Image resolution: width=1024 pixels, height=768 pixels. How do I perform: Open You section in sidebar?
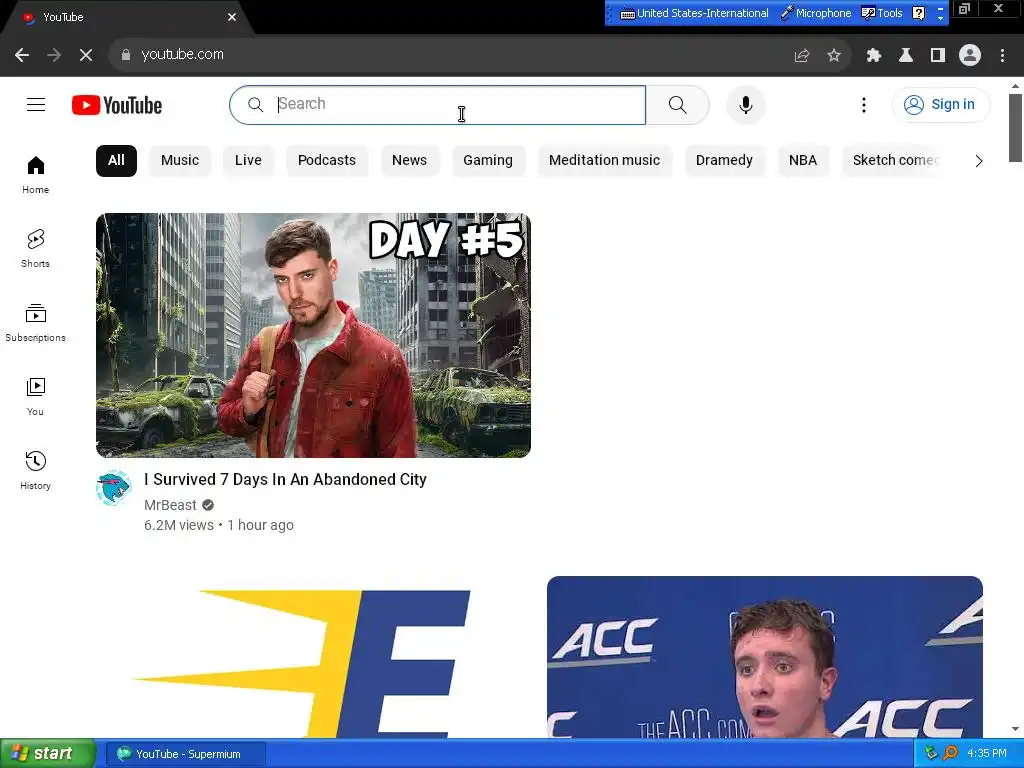point(35,396)
